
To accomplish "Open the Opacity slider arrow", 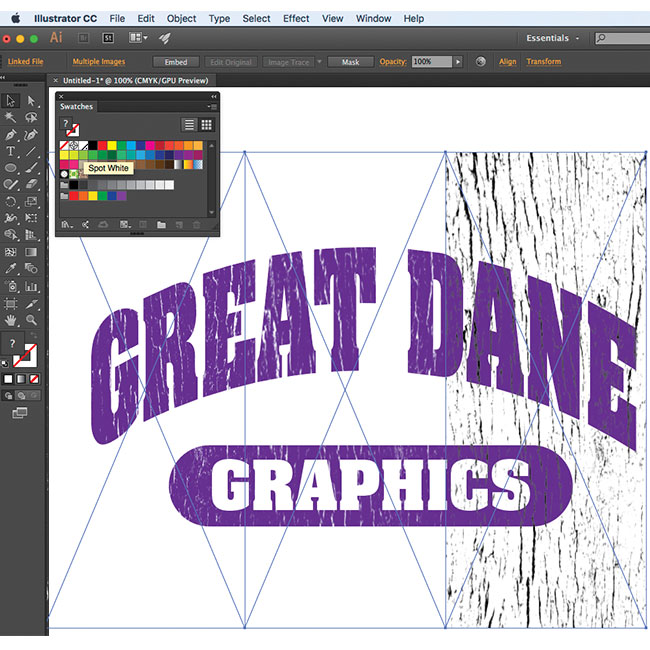I will [458, 62].
